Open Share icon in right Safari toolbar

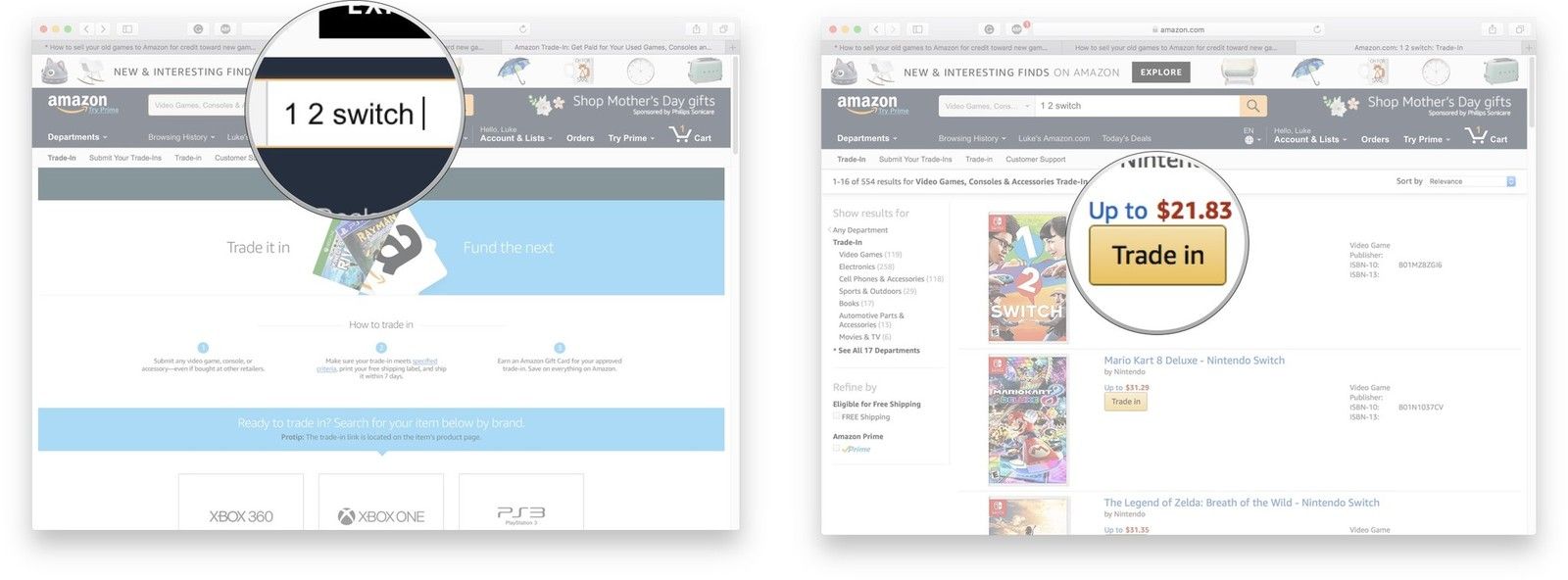pos(1493,29)
